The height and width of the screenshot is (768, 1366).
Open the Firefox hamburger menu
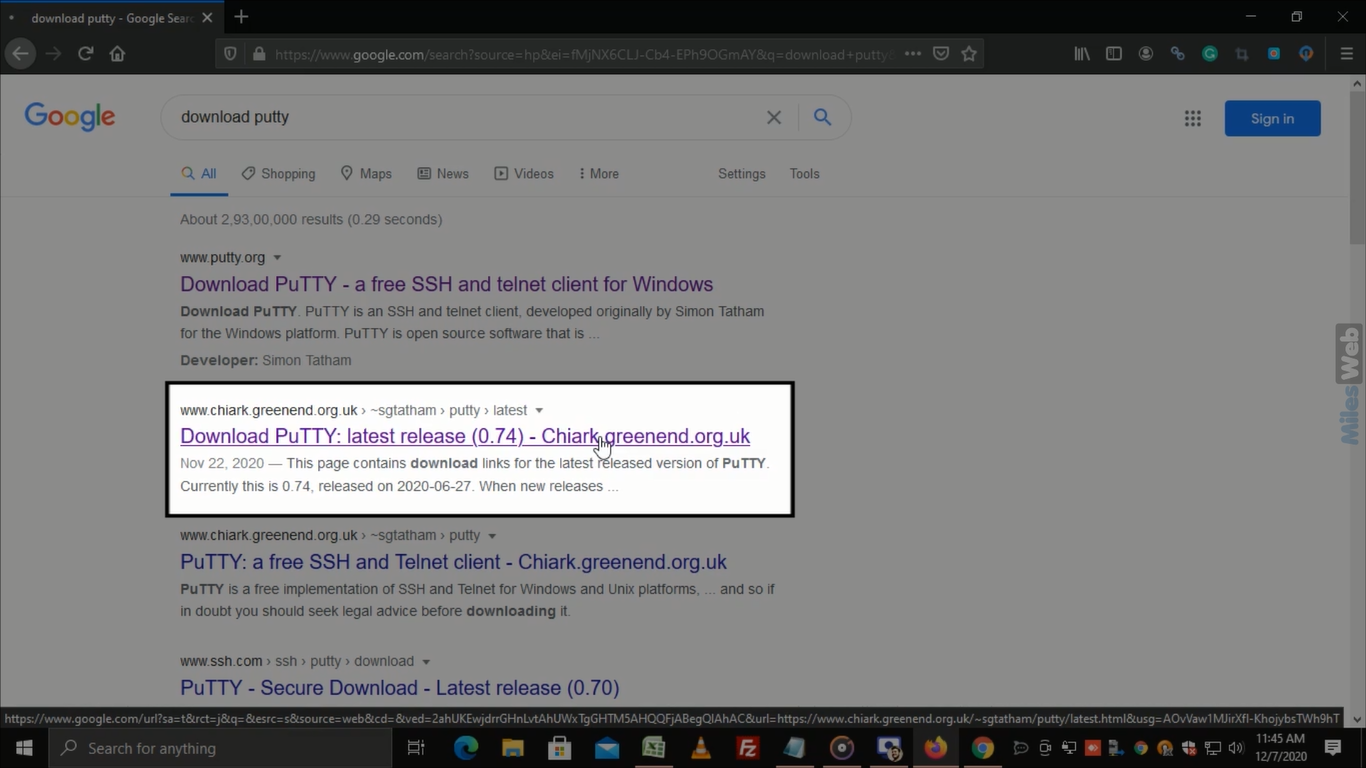tap(1346, 54)
